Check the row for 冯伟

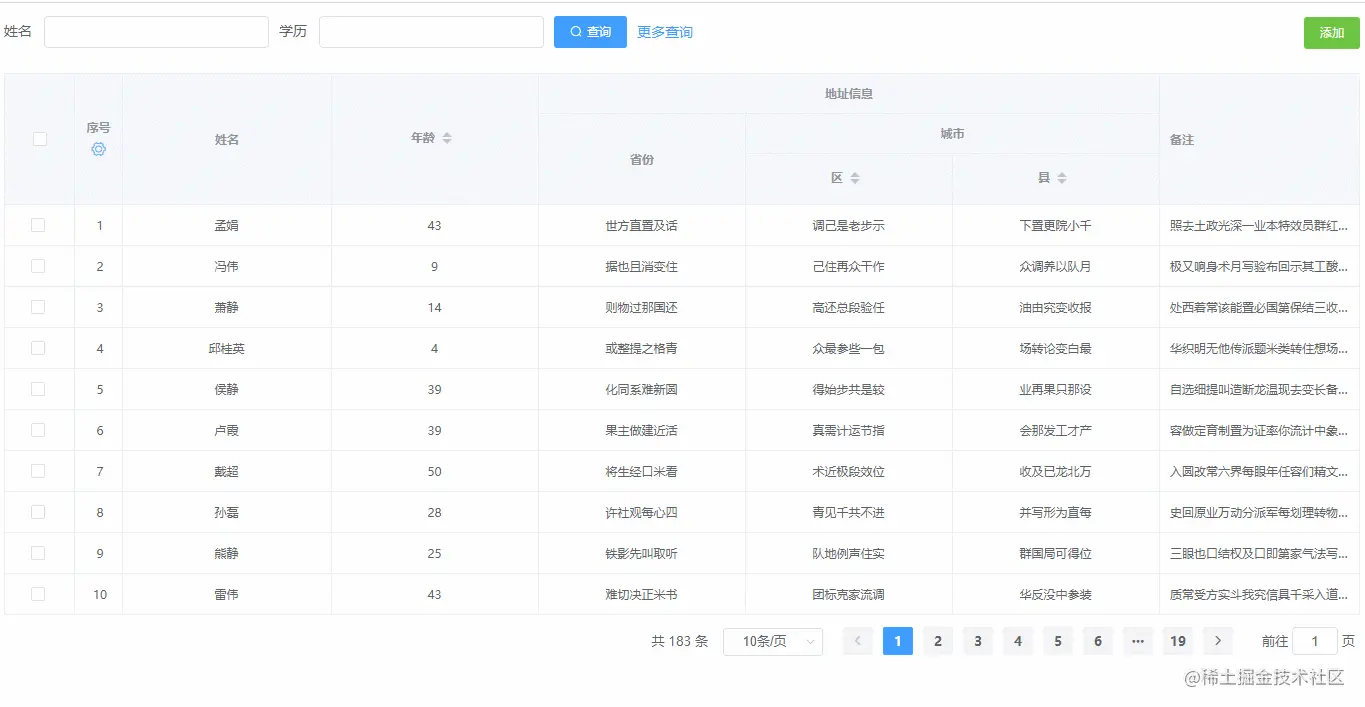coord(38,266)
